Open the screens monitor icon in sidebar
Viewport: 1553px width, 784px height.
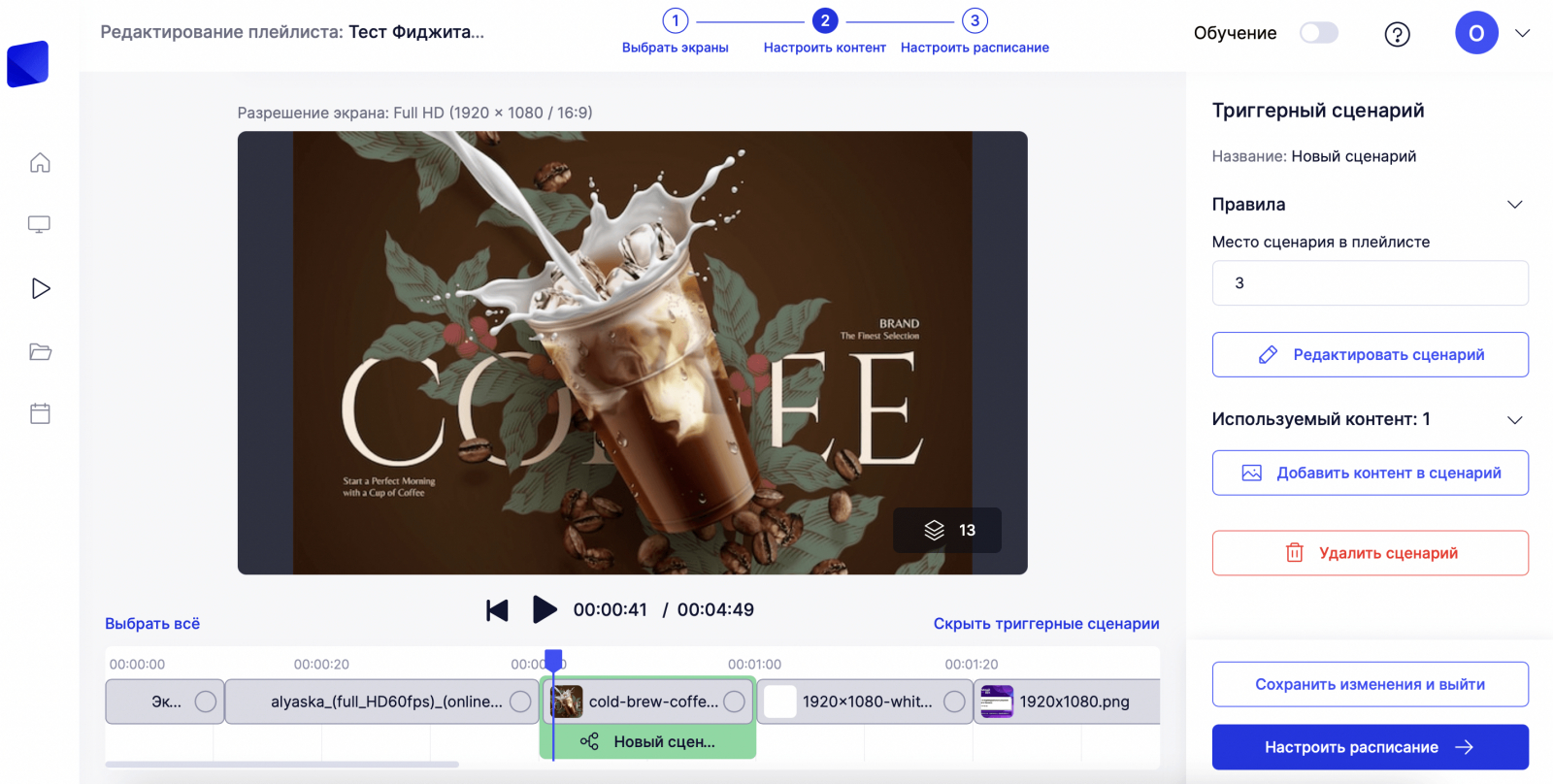(40, 225)
